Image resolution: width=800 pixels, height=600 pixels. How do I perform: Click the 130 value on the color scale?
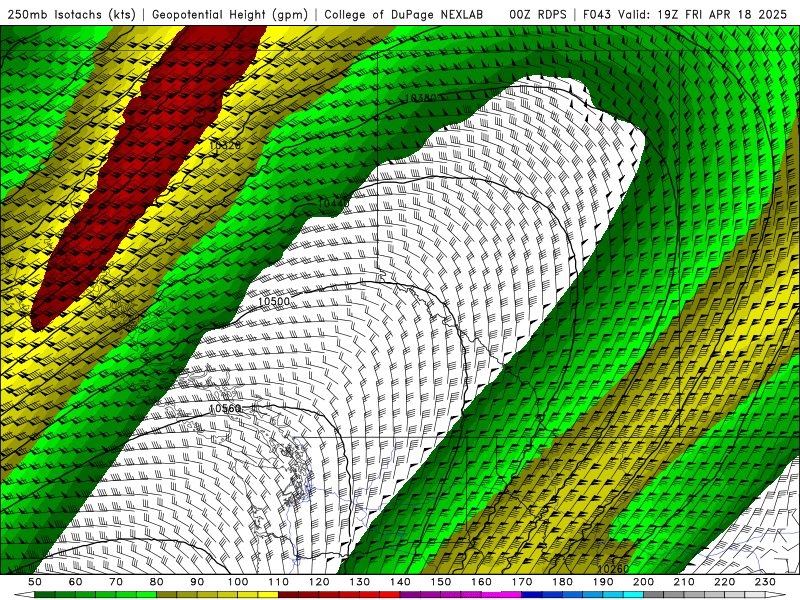pos(360,582)
